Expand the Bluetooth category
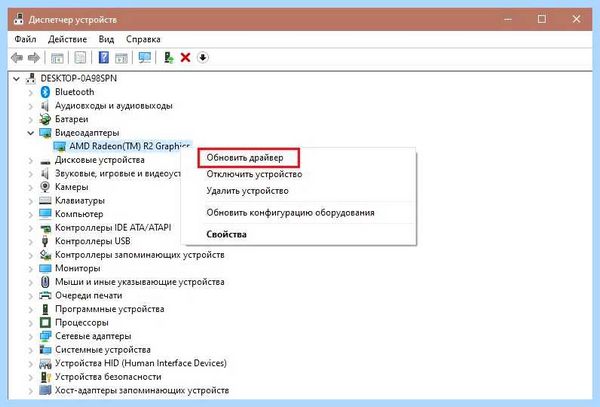The height and width of the screenshot is (407, 600). (30, 92)
